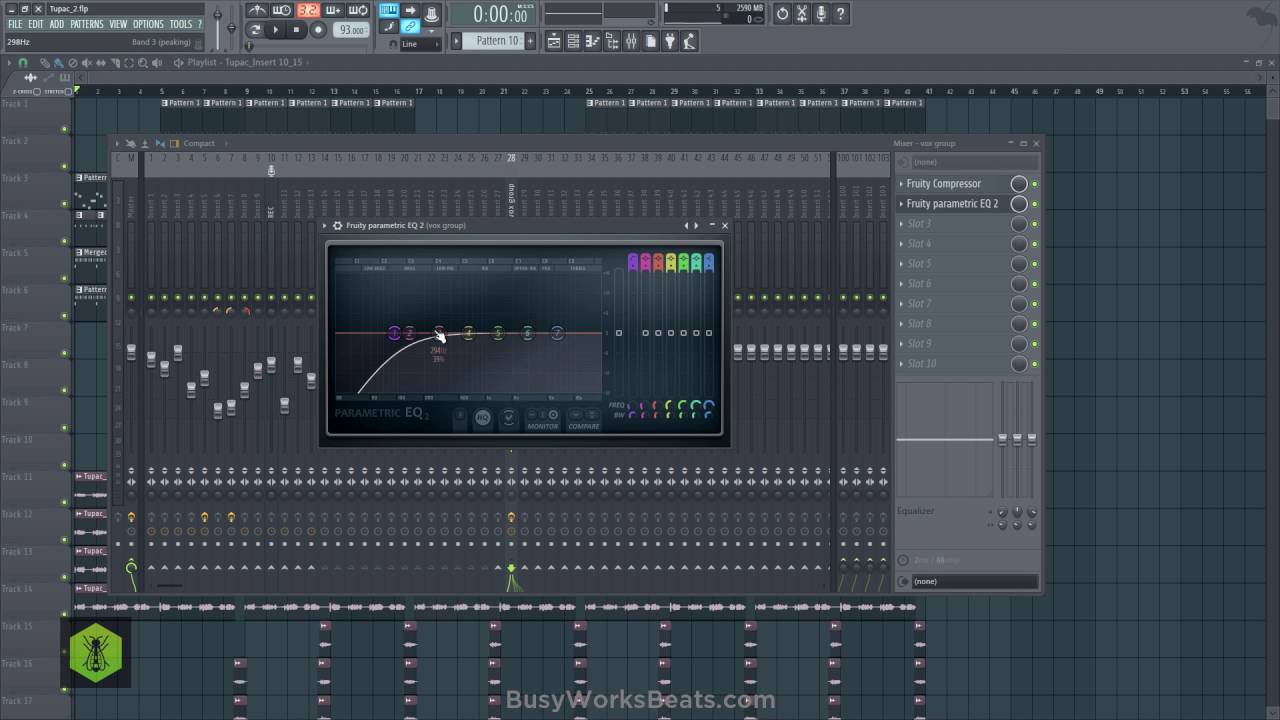Expand Fruity Compressor slot menu arrow
This screenshot has width=1280, height=720.
[x=901, y=184]
